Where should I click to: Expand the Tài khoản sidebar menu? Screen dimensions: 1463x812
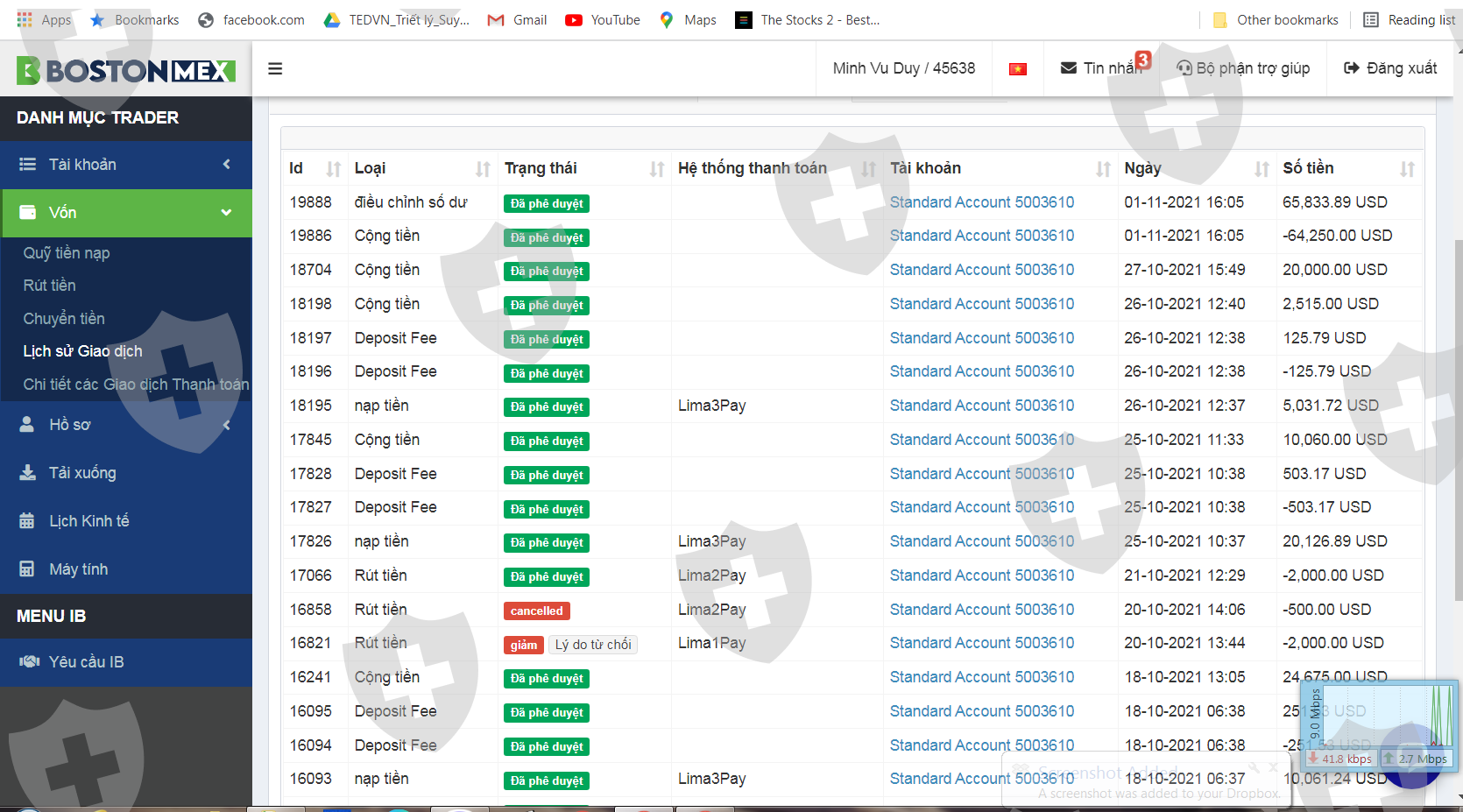(126, 165)
